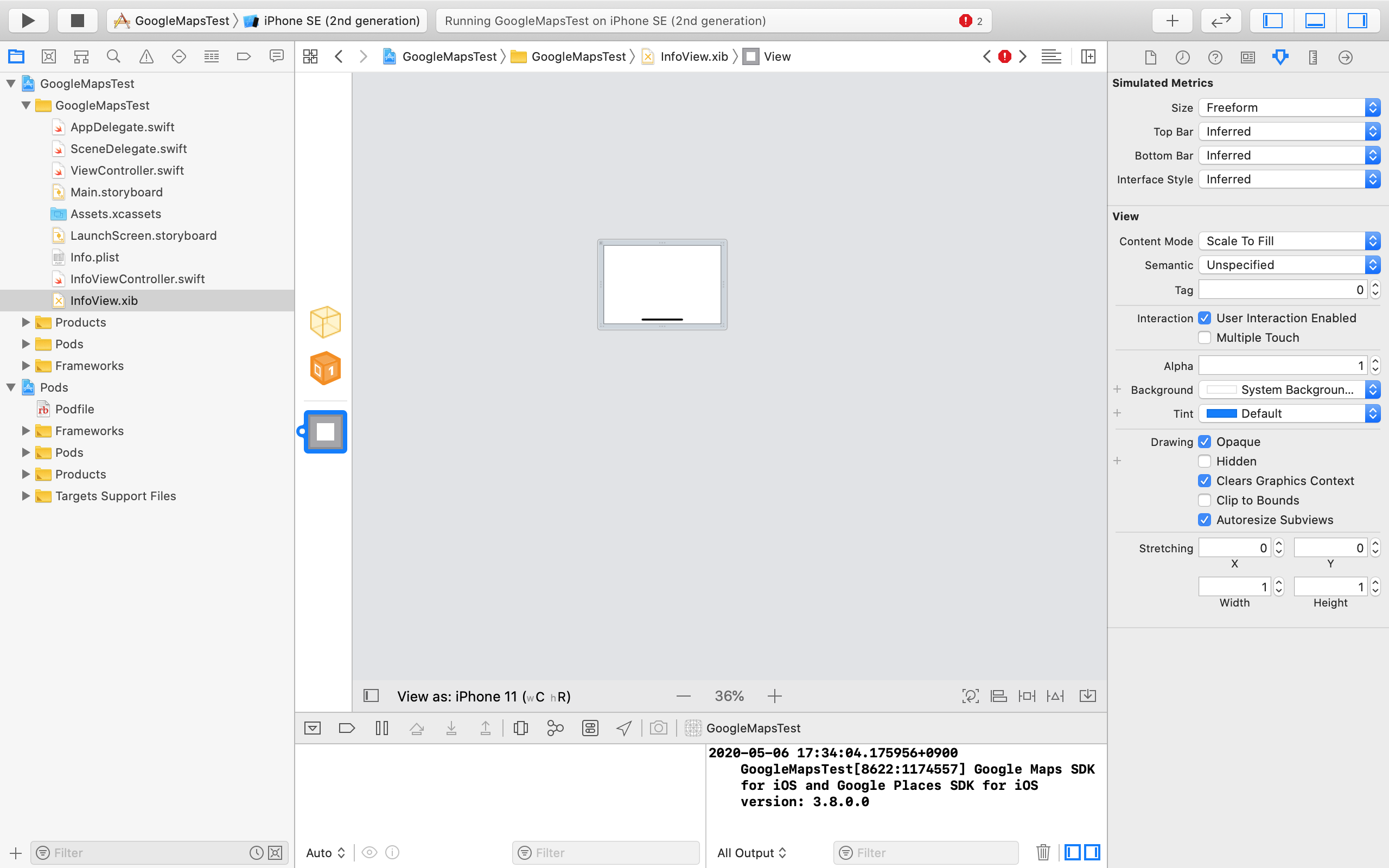Open the Assistant Editor split view icon
This screenshot has width=1389, height=868.
tap(1089, 56)
